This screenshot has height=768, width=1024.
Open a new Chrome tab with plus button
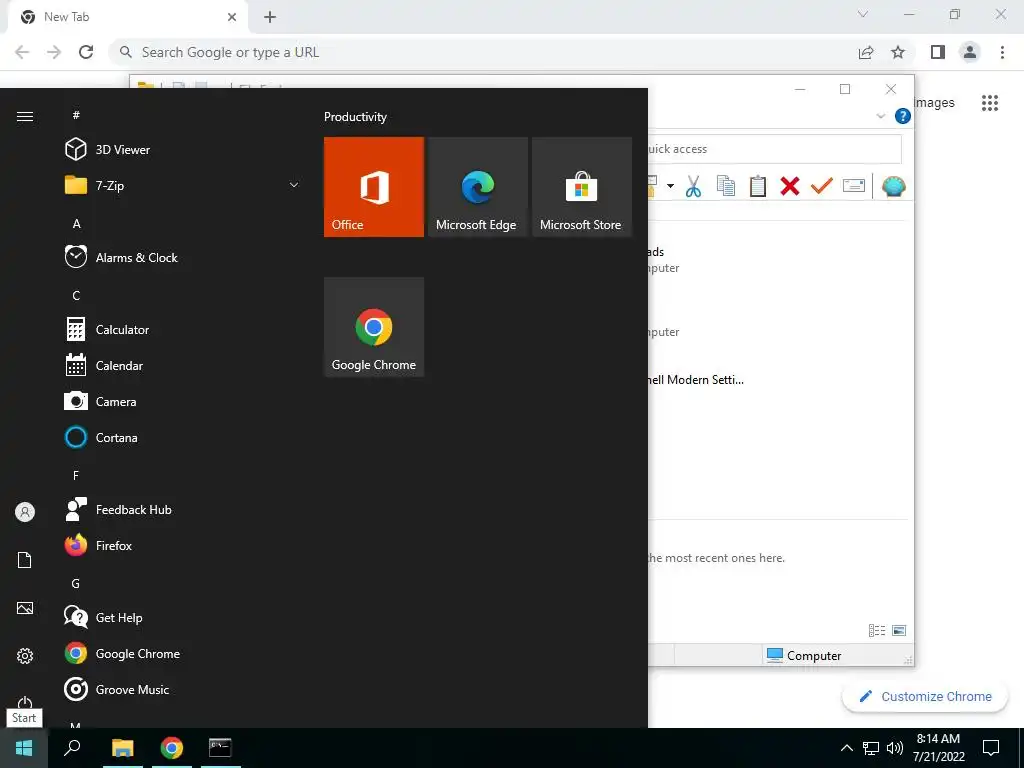tap(270, 17)
